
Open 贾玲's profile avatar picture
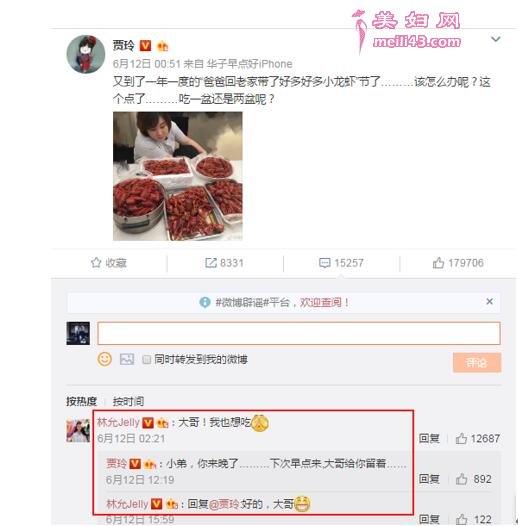[x=86, y=54]
